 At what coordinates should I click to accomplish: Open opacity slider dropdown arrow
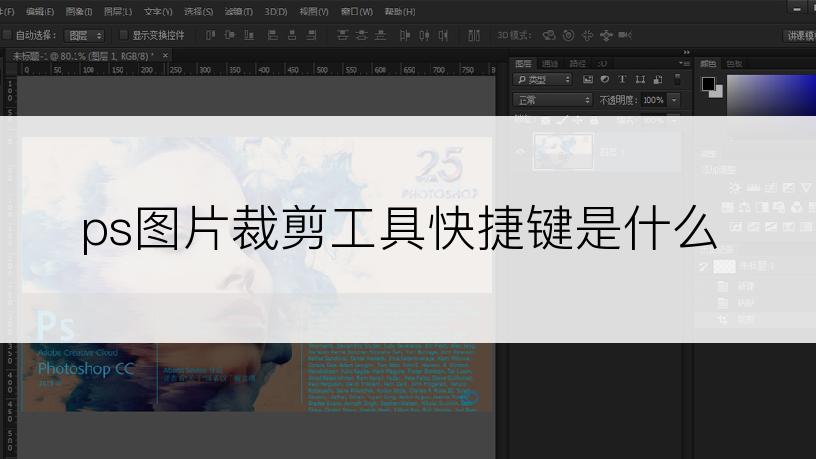point(674,100)
